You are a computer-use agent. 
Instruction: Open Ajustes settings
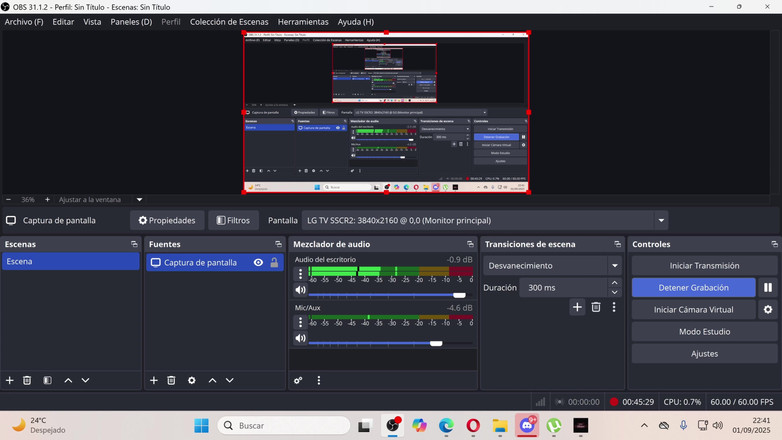click(x=704, y=353)
